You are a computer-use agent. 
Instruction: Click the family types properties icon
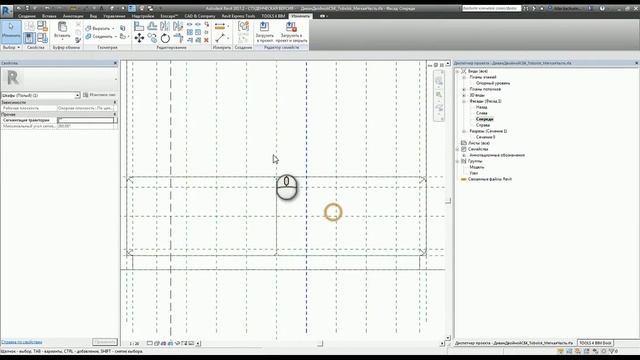(x=42, y=38)
